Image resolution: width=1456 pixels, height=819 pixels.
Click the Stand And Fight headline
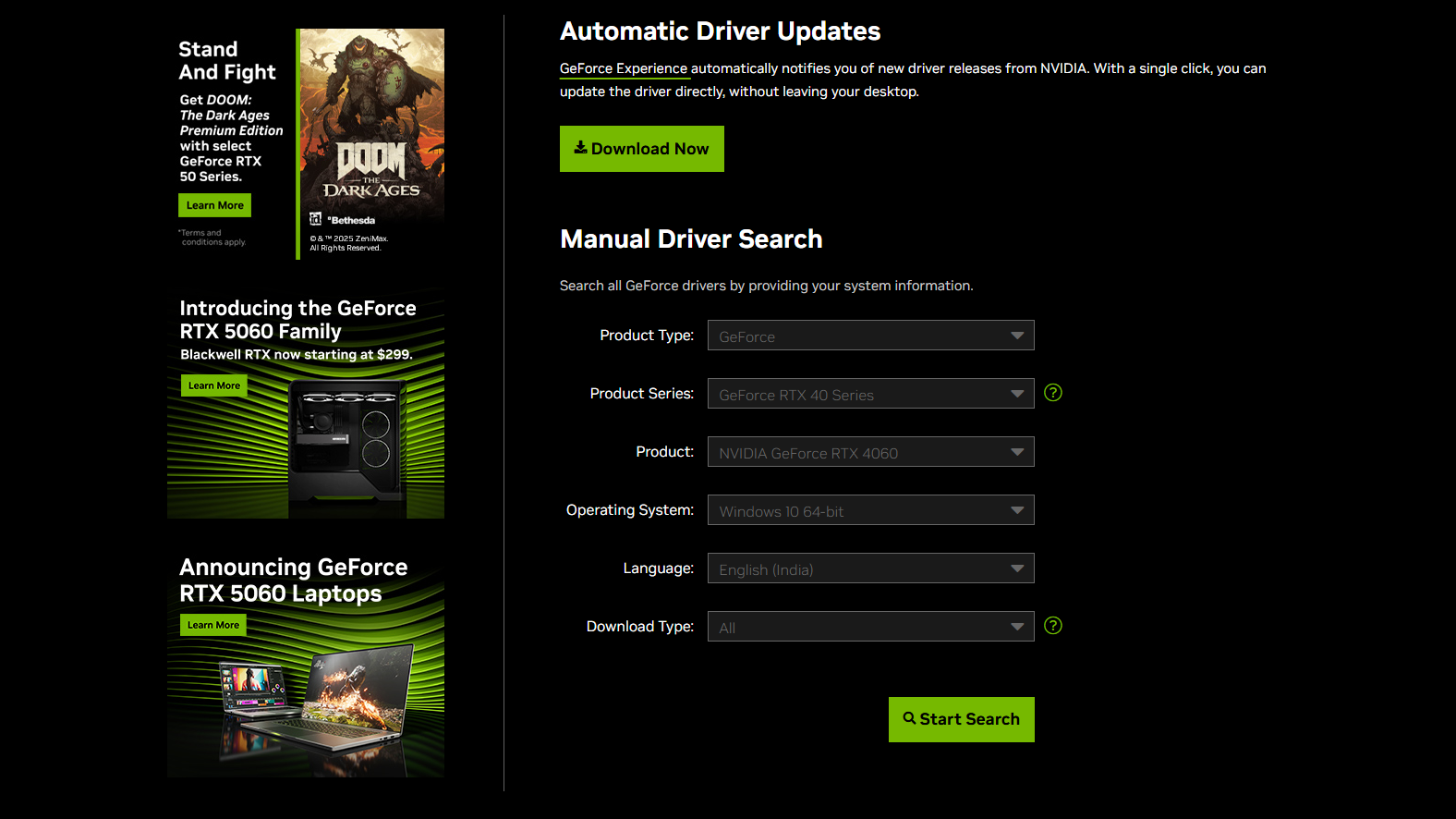tap(226, 61)
